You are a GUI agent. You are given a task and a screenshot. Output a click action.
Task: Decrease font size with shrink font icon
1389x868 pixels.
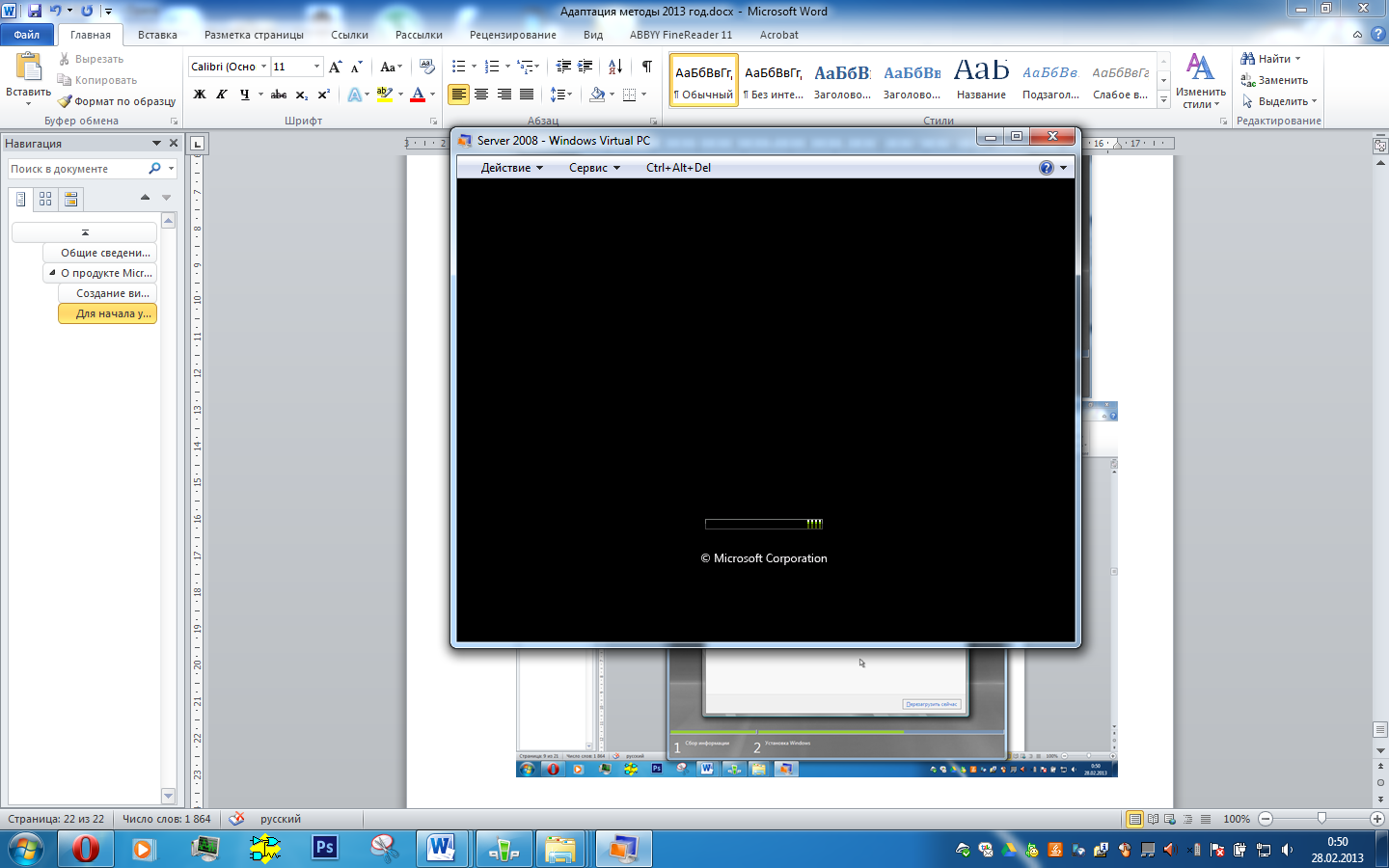356,67
